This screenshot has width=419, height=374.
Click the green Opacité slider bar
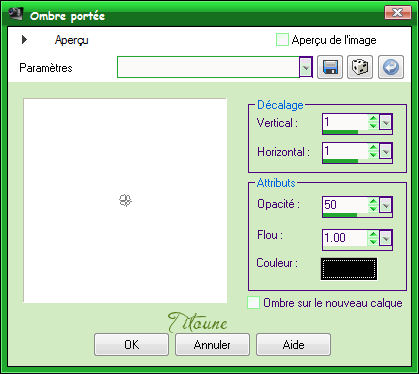click(340, 215)
